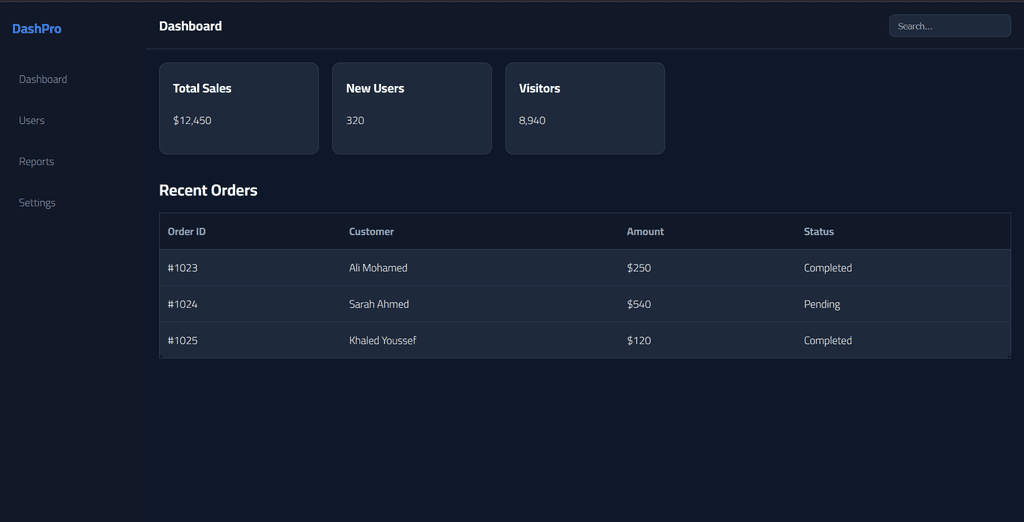Select customer Khaled Youssef
This screenshot has height=522, width=1024.
pyautogui.click(x=382, y=340)
